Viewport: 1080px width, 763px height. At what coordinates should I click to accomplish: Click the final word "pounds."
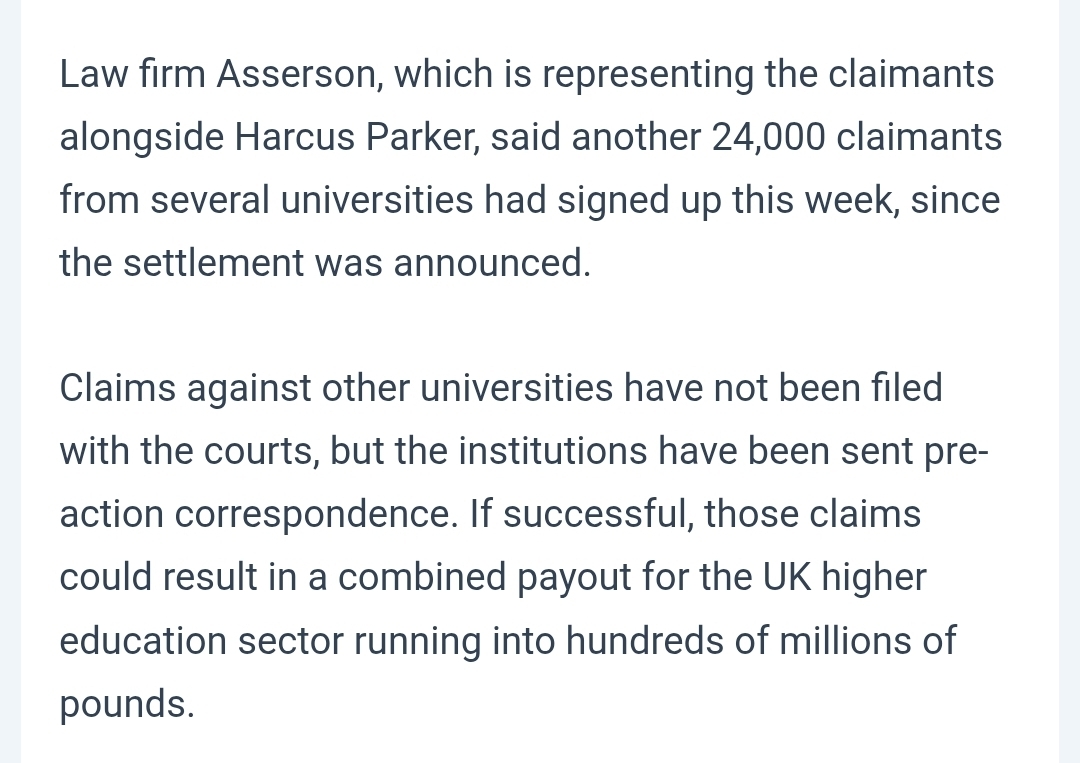click(x=127, y=703)
